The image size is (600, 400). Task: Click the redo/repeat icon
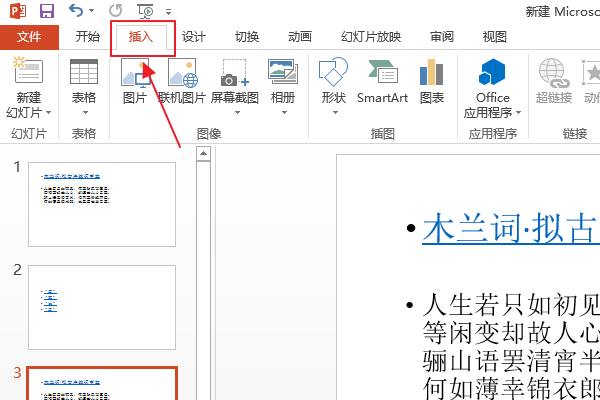coord(115,11)
